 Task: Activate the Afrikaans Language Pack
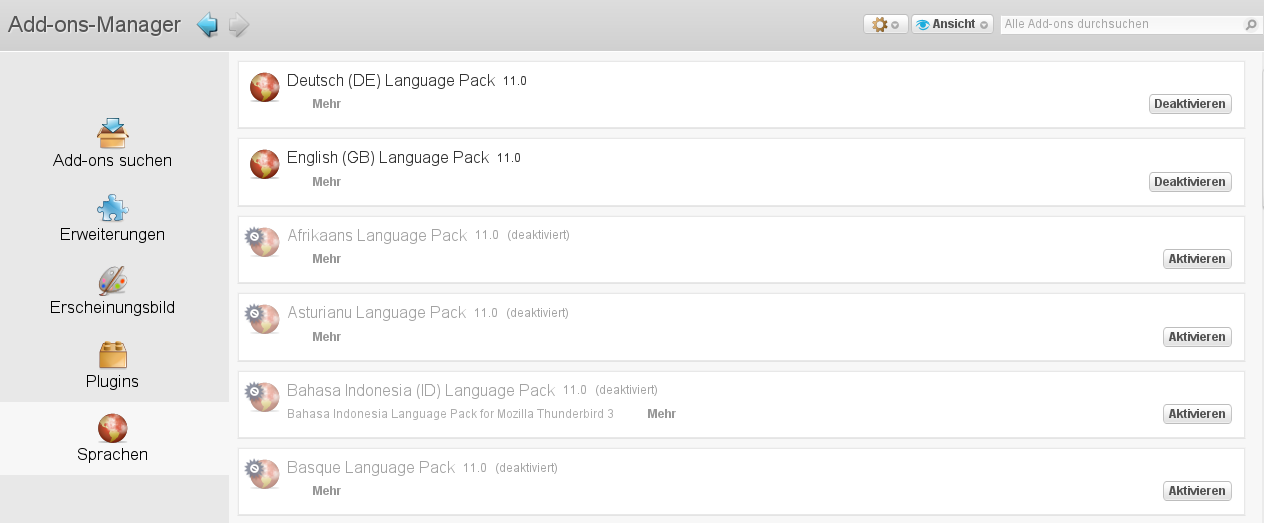1196,259
